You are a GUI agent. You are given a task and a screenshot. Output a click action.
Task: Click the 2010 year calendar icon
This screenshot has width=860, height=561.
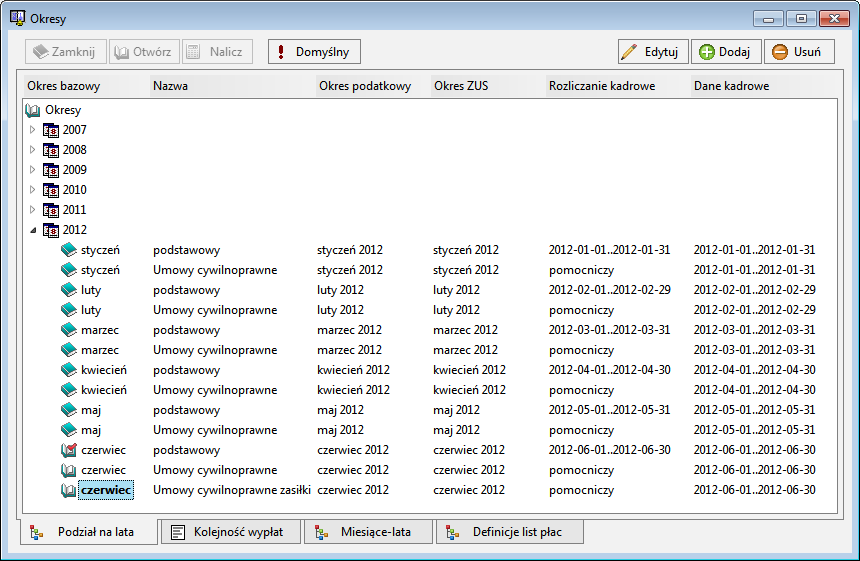pyautogui.click(x=51, y=190)
